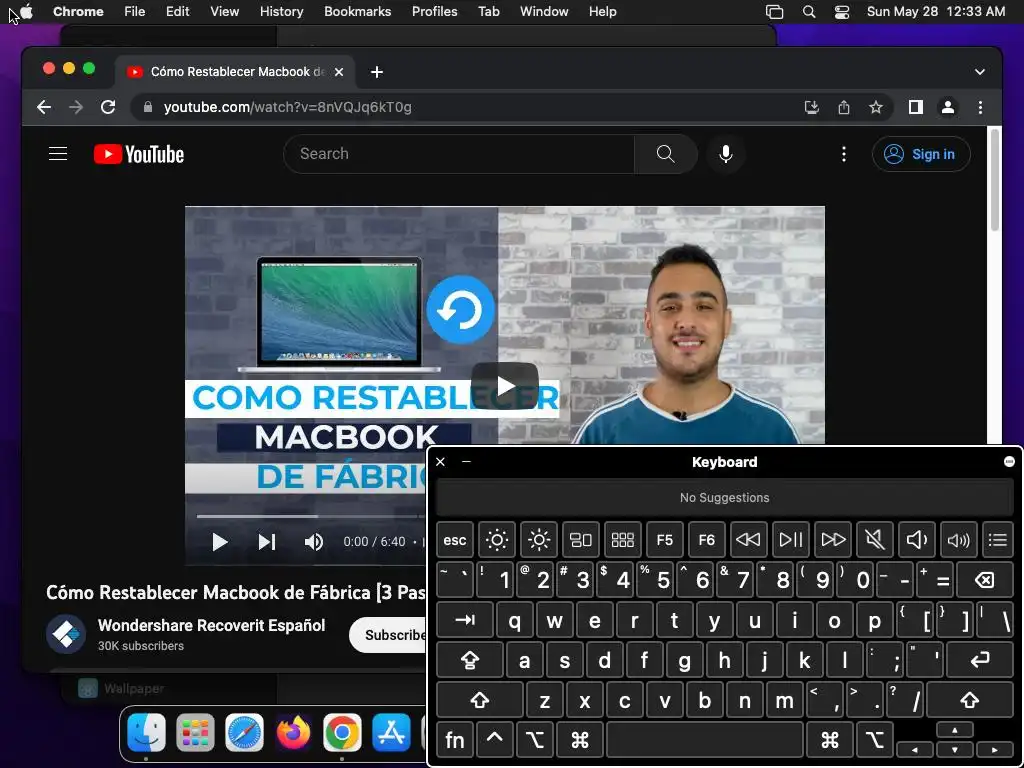The width and height of the screenshot is (1024, 768).
Task: Open Chrome profile icon
Action: point(948,107)
